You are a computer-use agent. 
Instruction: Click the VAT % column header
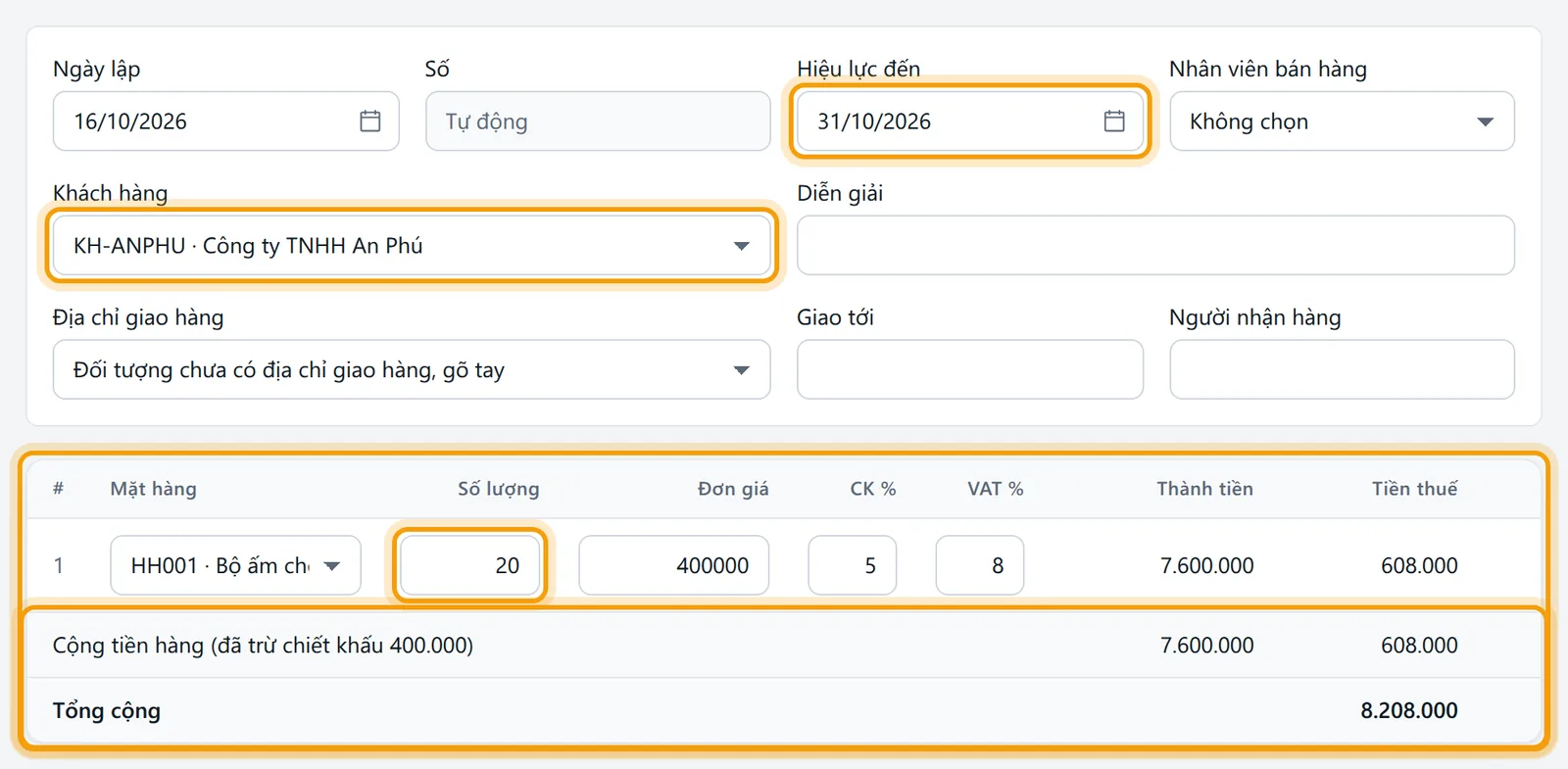click(995, 489)
